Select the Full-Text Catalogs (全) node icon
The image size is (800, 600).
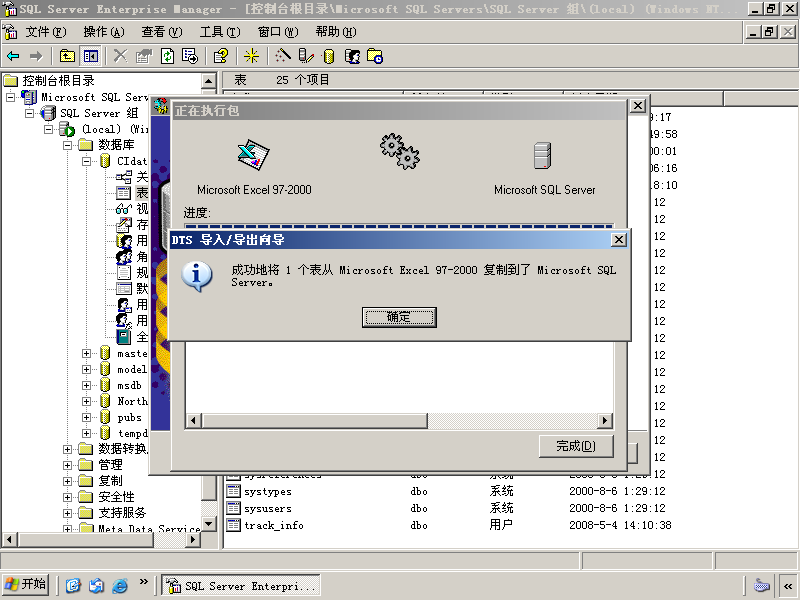click(124, 337)
